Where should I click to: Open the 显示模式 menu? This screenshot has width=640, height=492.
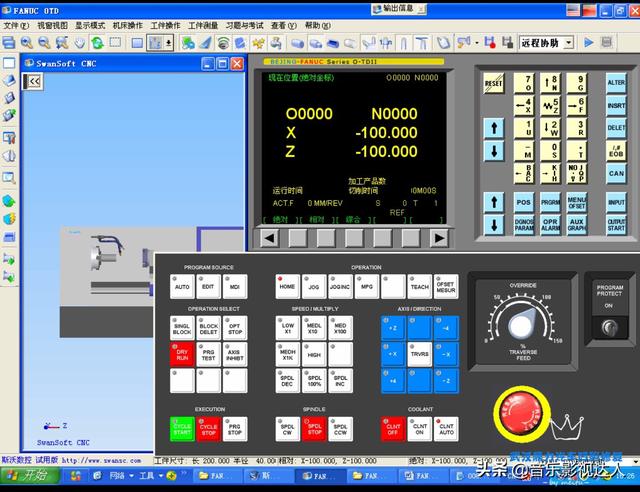[x=90, y=25]
